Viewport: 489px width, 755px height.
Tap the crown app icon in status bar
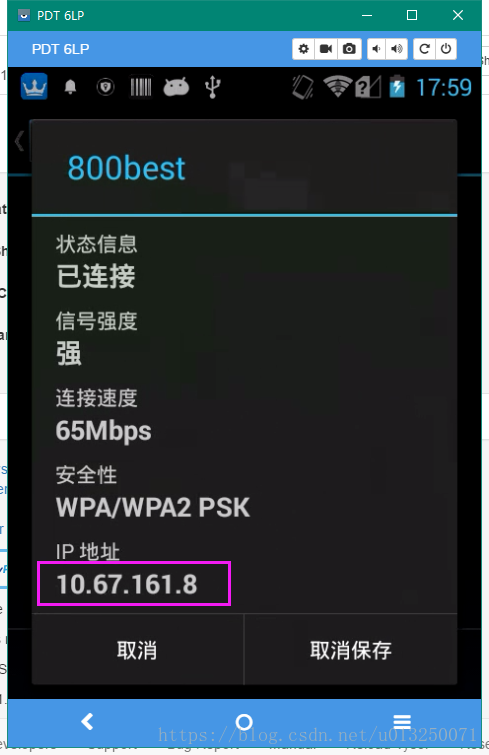coord(34,87)
